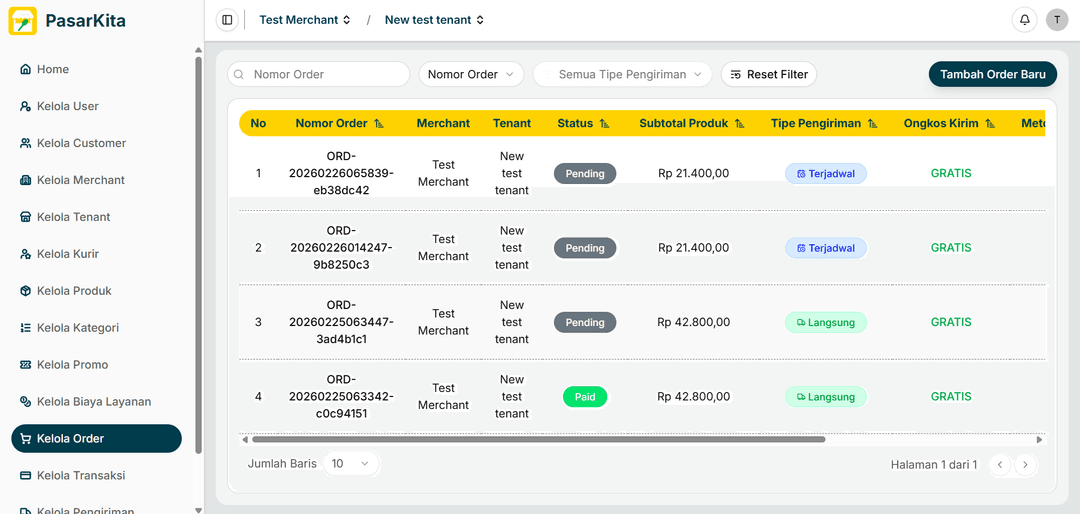Sort by Subtotal Produk column icon
The height and width of the screenshot is (514, 1080).
coord(740,124)
